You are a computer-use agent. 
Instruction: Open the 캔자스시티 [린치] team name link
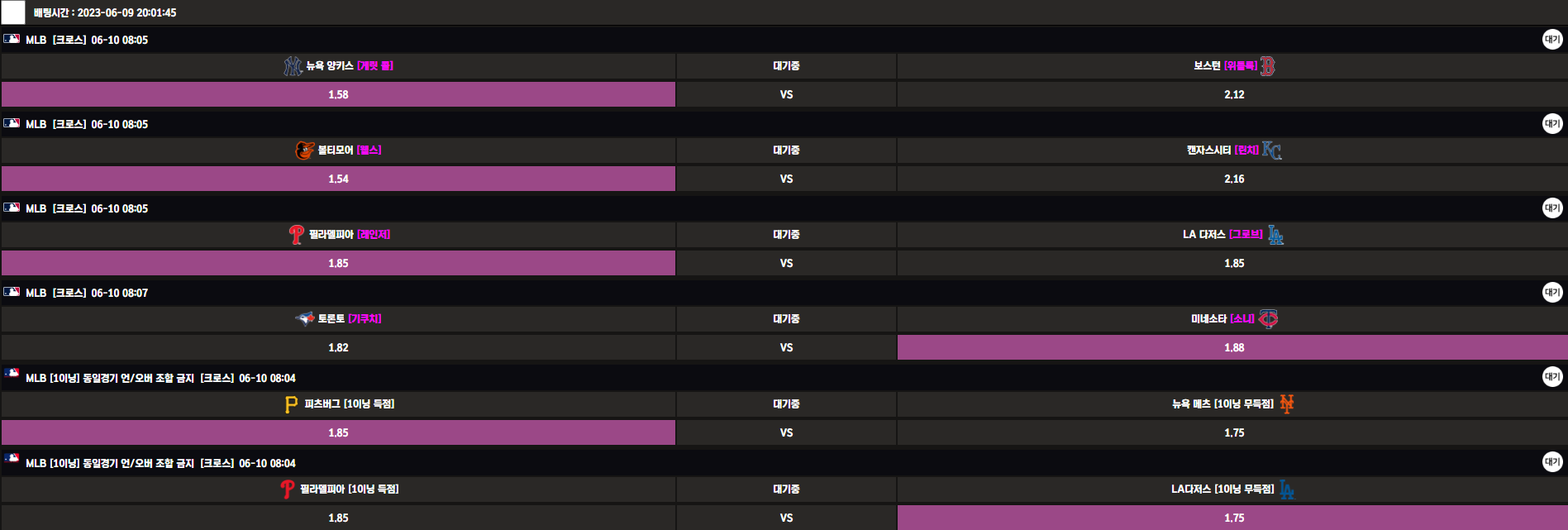pyautogui.click(x=1222, y=150)
